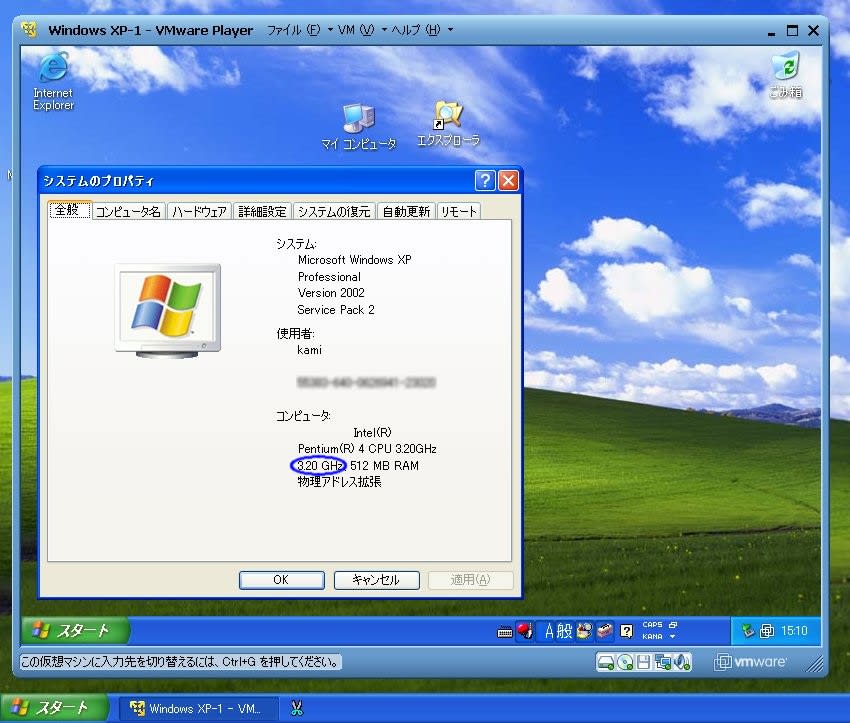Image resolution: width=850 pixels, height=723 pixels.
Task: Click the user name 'kami'
Action: 309,350
